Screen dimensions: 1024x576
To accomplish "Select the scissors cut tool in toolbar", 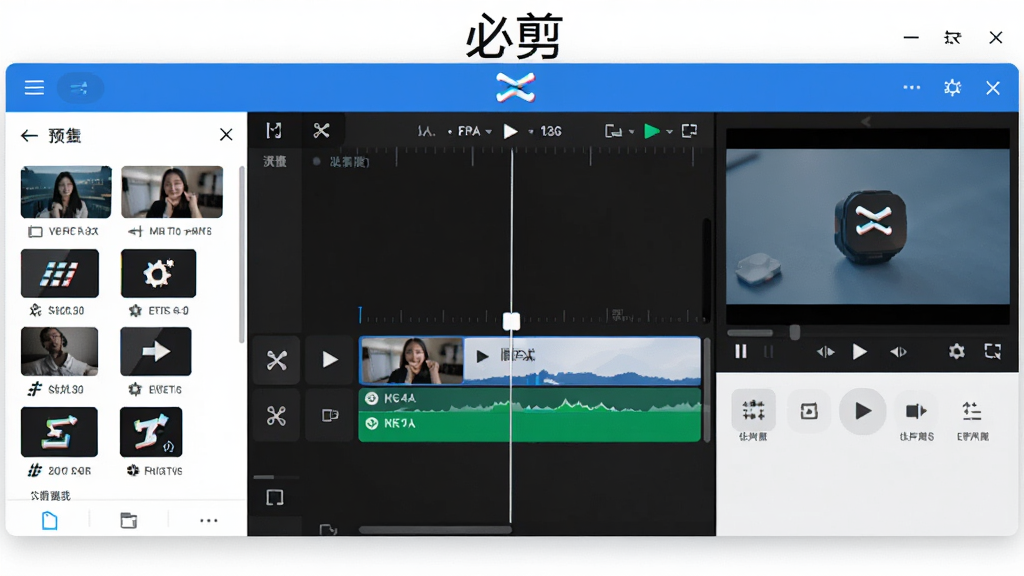I will tap(321, 131).
